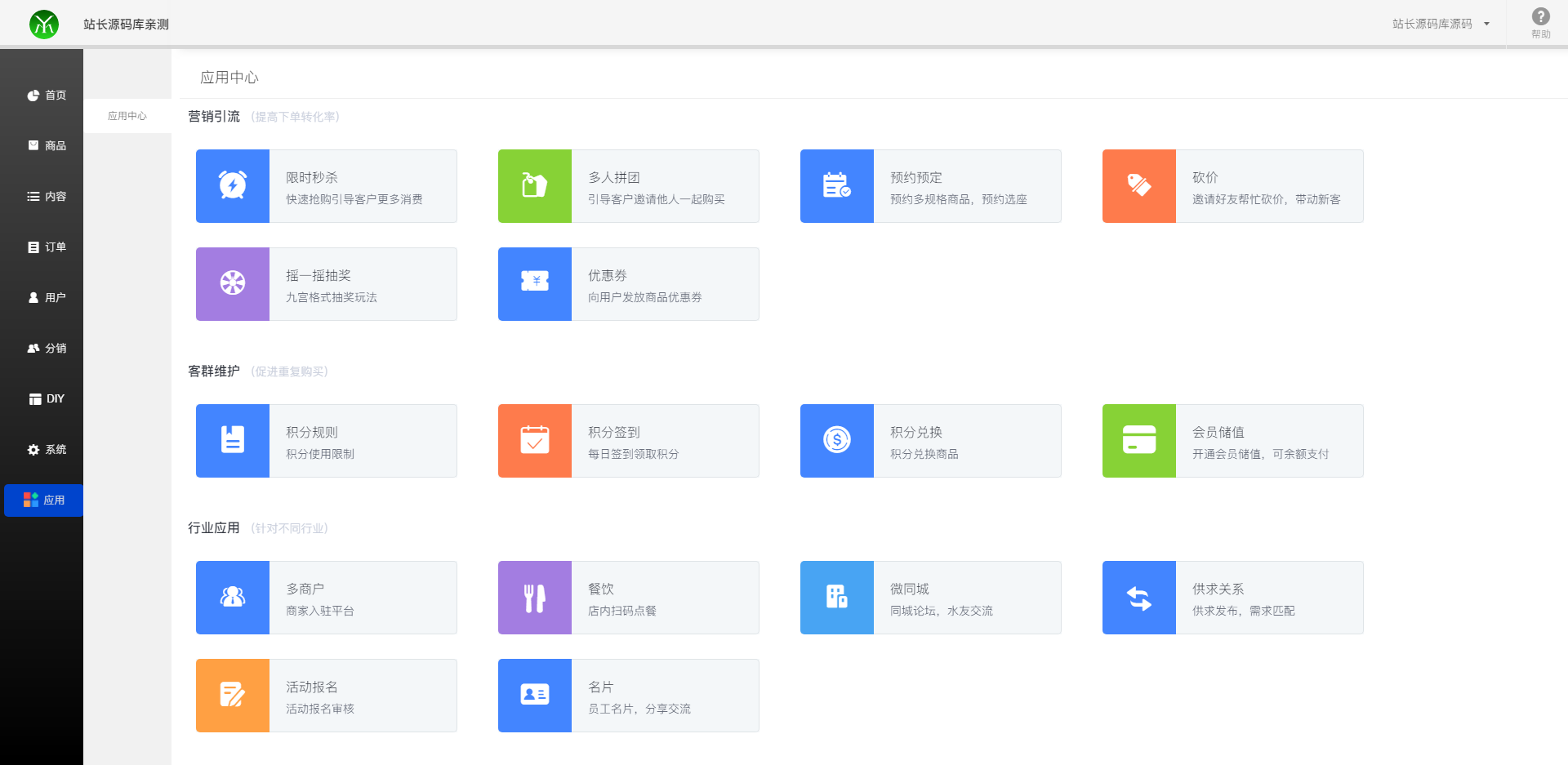Image resolution: width=1568 pixels, height=765 pixels.
Task: Open the 砍价 app title
Action: tap(1205, 178)
